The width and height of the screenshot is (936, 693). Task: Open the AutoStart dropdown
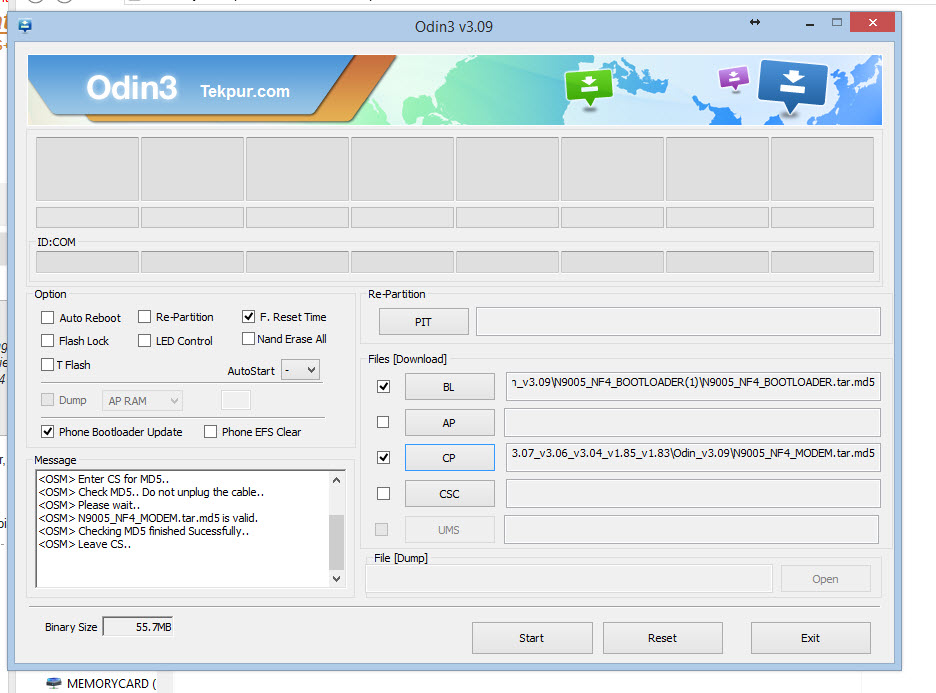pyautogui.click(x=300, y=371)
